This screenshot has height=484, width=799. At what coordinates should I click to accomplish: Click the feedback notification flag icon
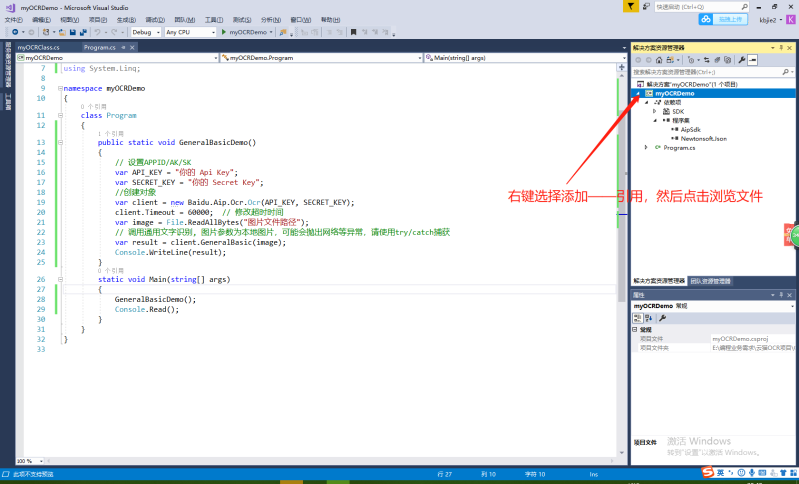(x=630, y=6)
